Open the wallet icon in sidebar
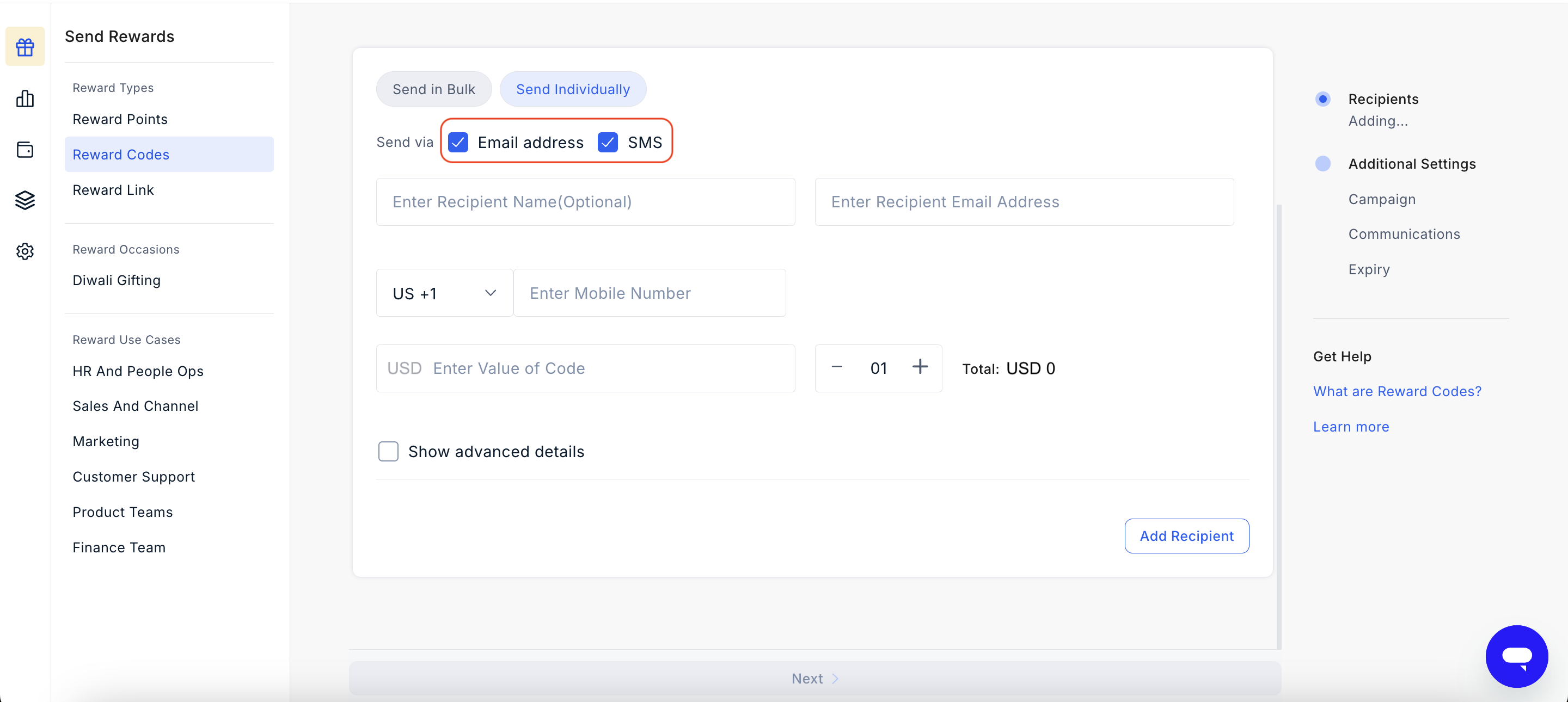 click(25, 150)
